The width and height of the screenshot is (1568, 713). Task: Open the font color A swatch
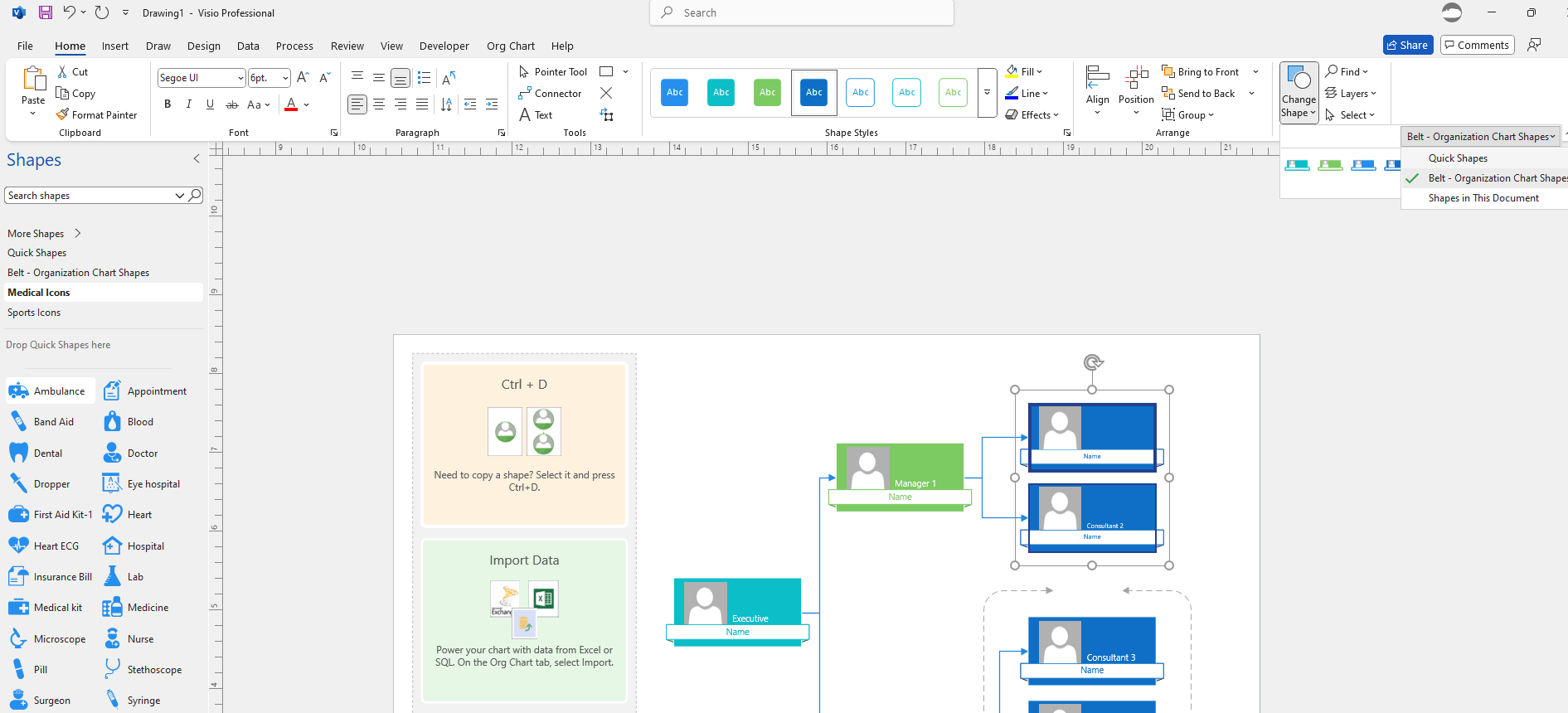coord(291,104)
